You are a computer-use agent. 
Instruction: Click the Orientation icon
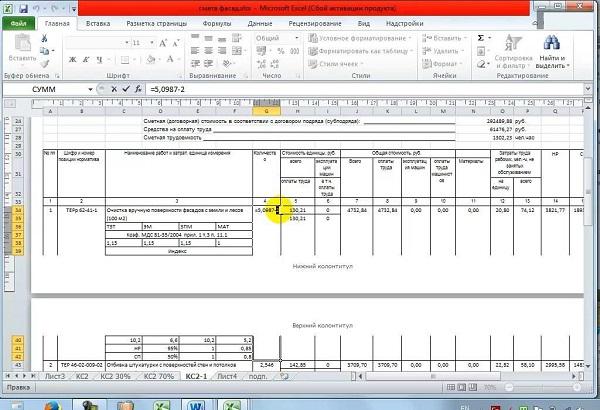(x=227, y=64)
